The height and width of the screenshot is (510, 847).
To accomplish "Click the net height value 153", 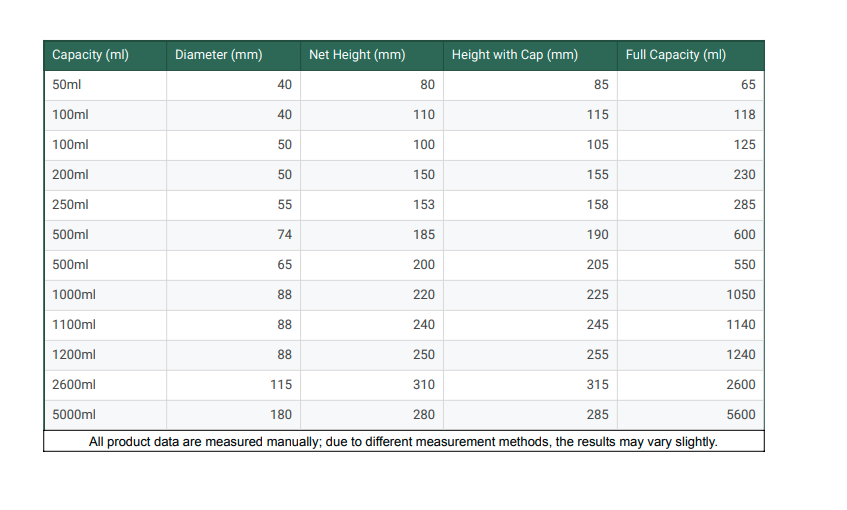I will click(424, 205).
